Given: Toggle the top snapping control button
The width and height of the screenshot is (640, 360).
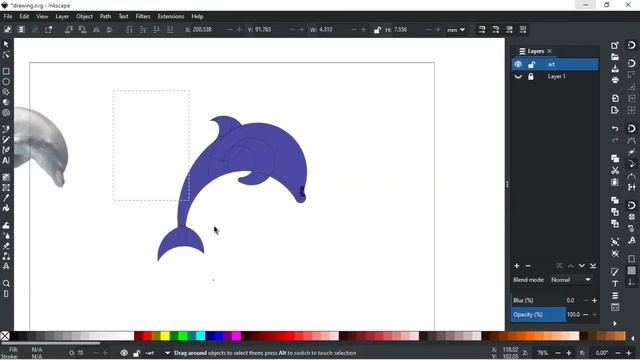Looking at the screenshot, I should pyautogui.click(x=631, y=45).
